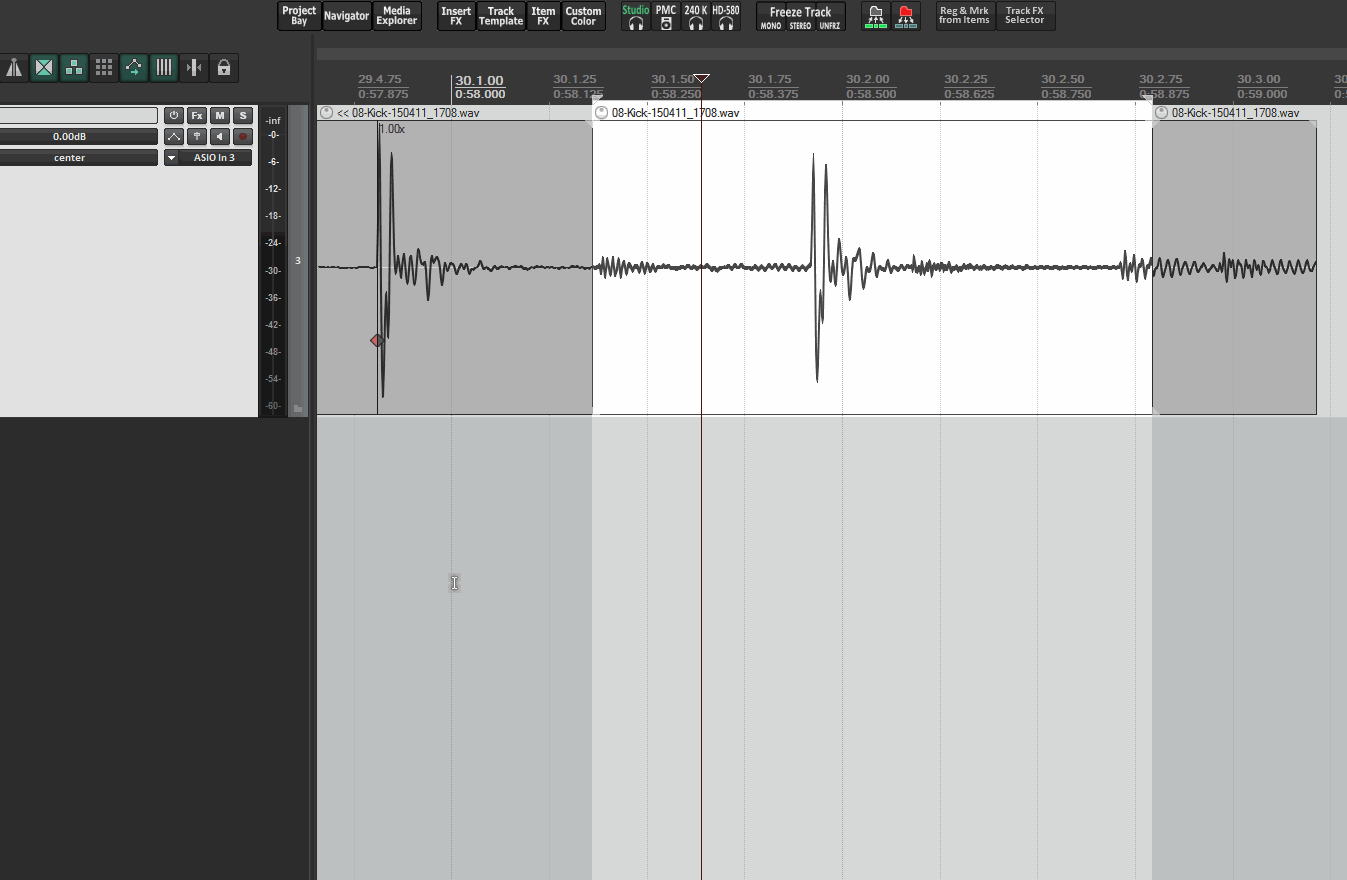Open Track FX Selector

coord(1025,16)
